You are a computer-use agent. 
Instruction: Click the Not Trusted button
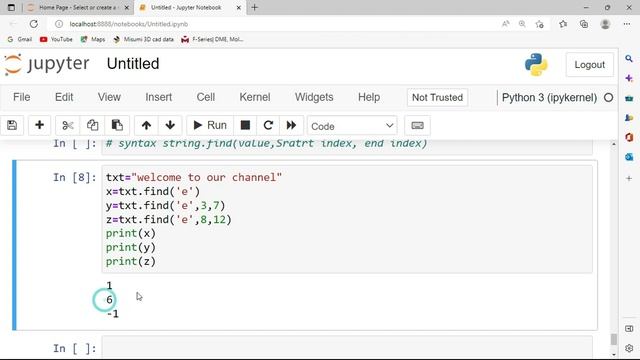437,98
